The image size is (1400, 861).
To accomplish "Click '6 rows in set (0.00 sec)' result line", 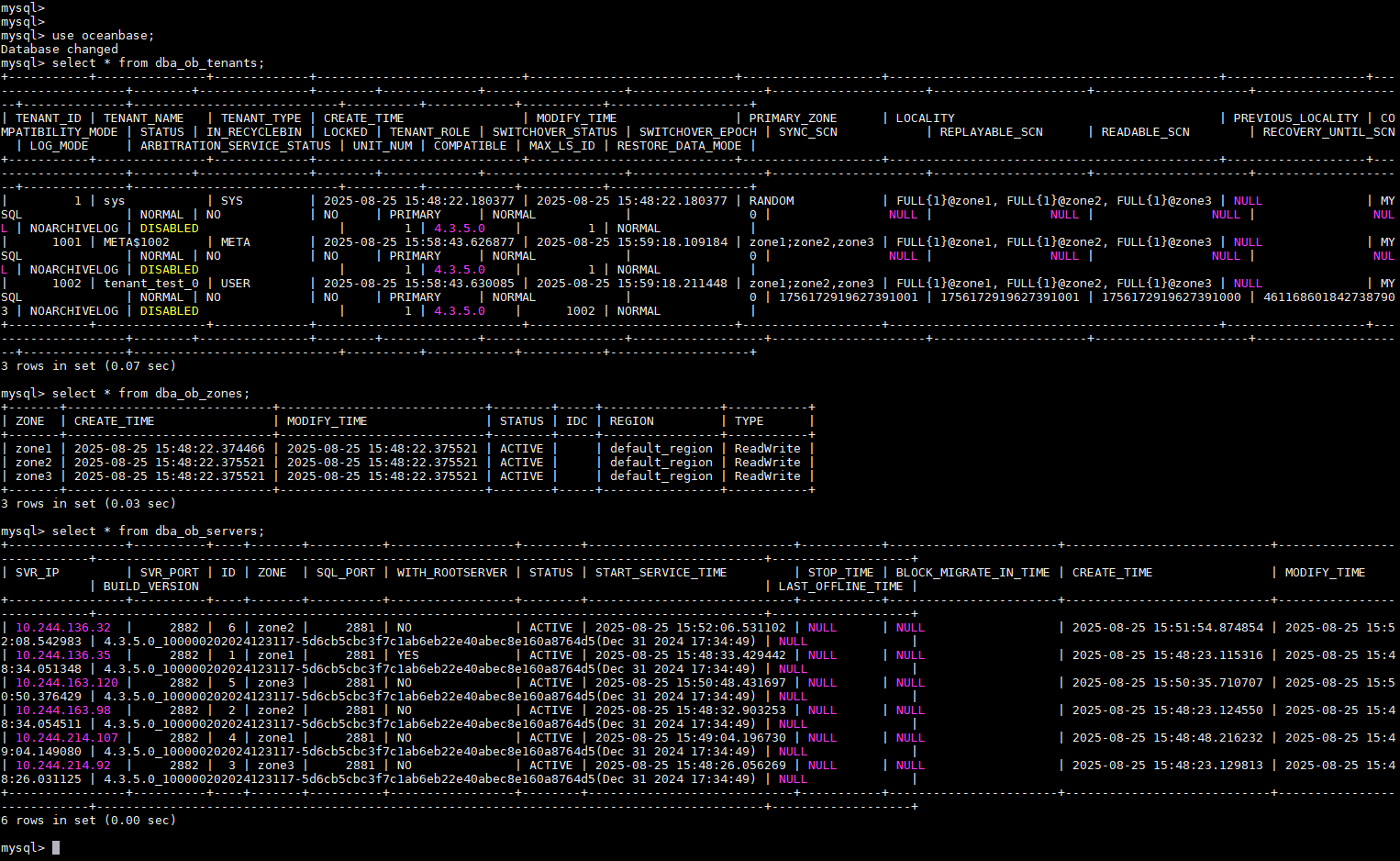I will click(x=89, y=821).
